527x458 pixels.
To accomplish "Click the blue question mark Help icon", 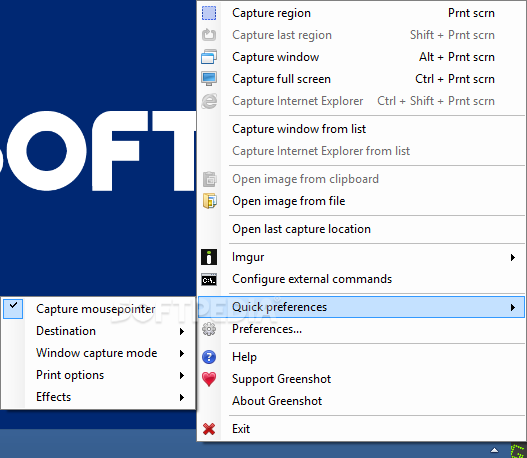I will click(x=209, y=357).
